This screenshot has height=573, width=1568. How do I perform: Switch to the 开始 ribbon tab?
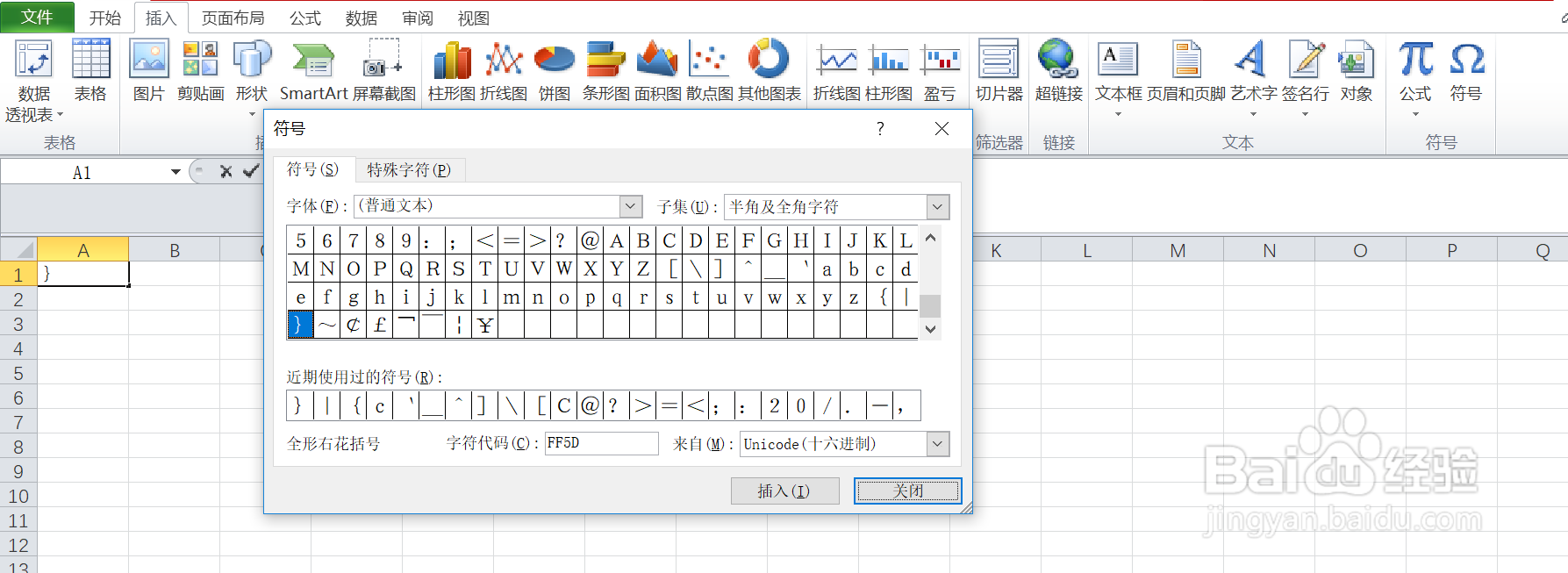104,18
